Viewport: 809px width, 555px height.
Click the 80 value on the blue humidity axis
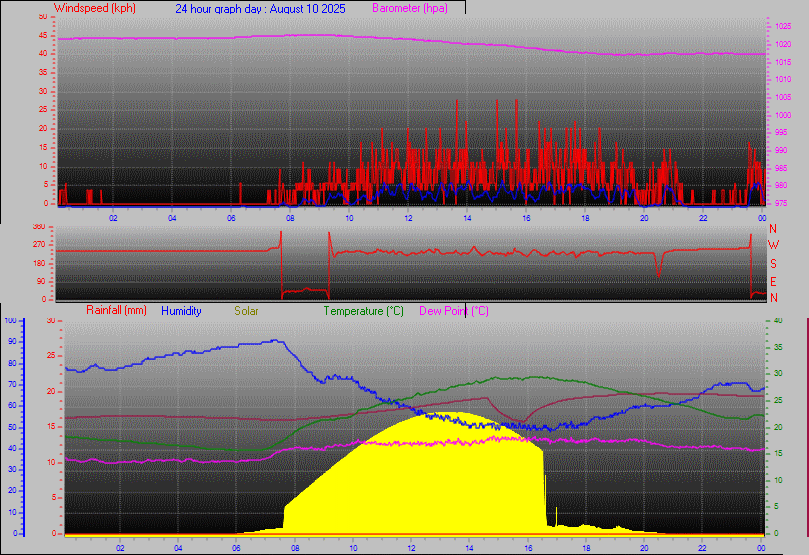coord(12,363)
